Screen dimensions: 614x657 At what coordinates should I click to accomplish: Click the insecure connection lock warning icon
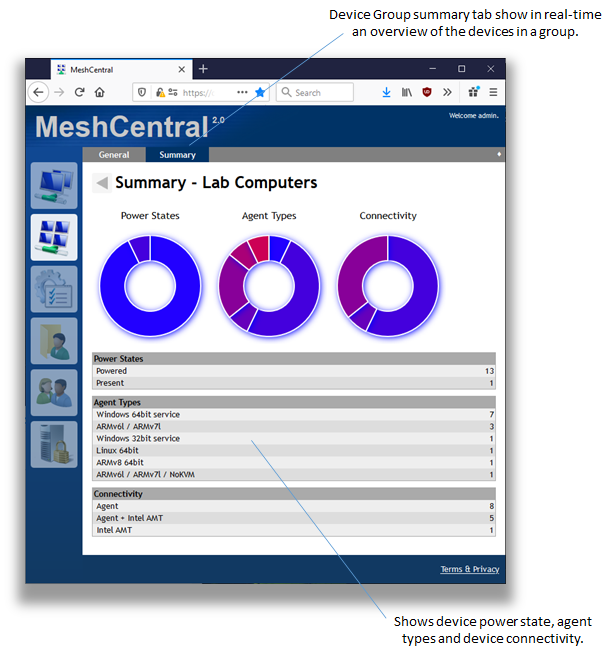click(160, 92)
